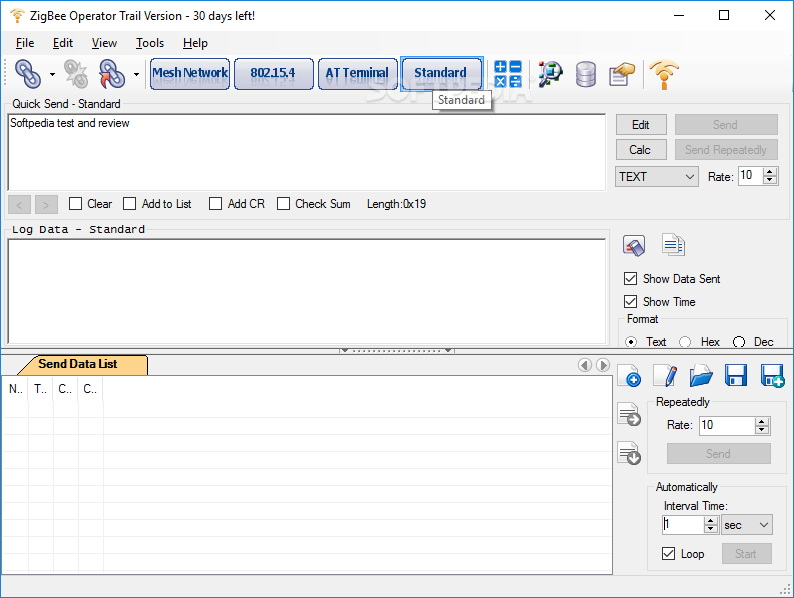The width and height of the screenshot is (794, 598).
Task: Click the Send button in Quick Send
Action: pyautogui.click(x=726, y=125)
